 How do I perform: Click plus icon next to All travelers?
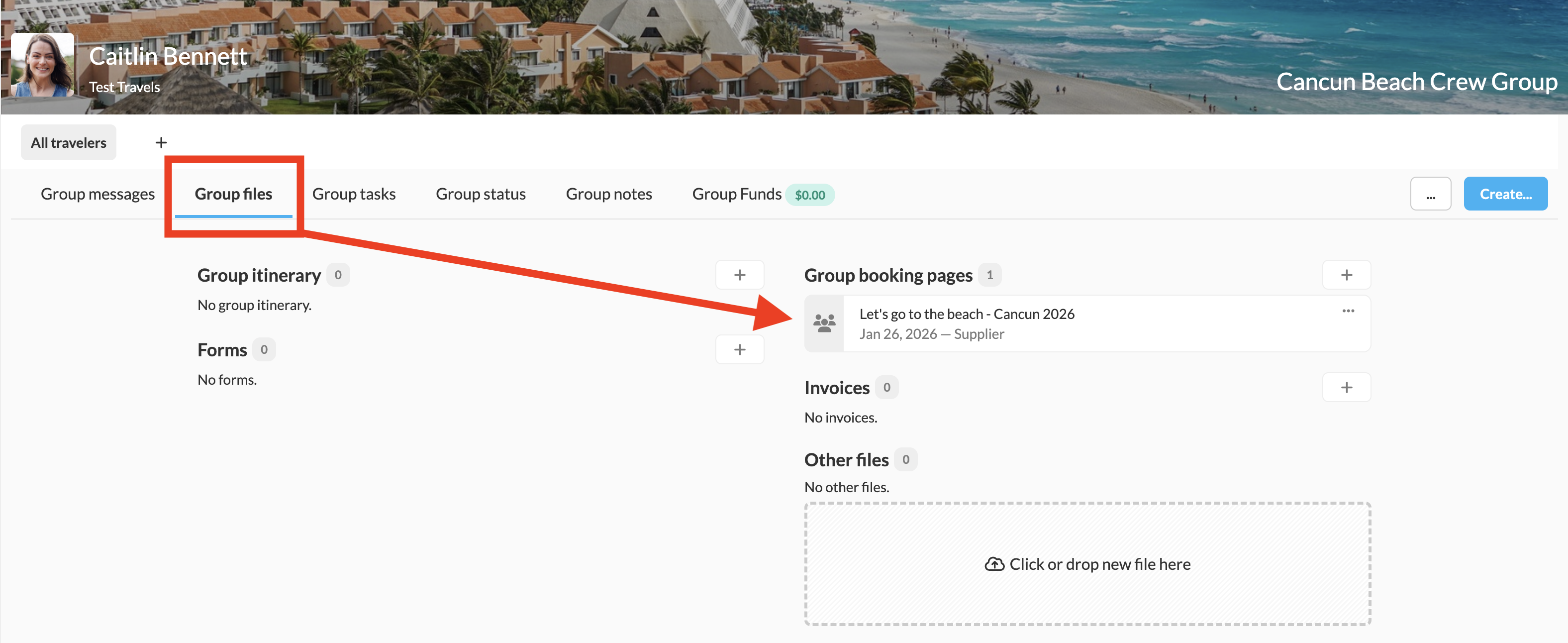click(161, 142)
